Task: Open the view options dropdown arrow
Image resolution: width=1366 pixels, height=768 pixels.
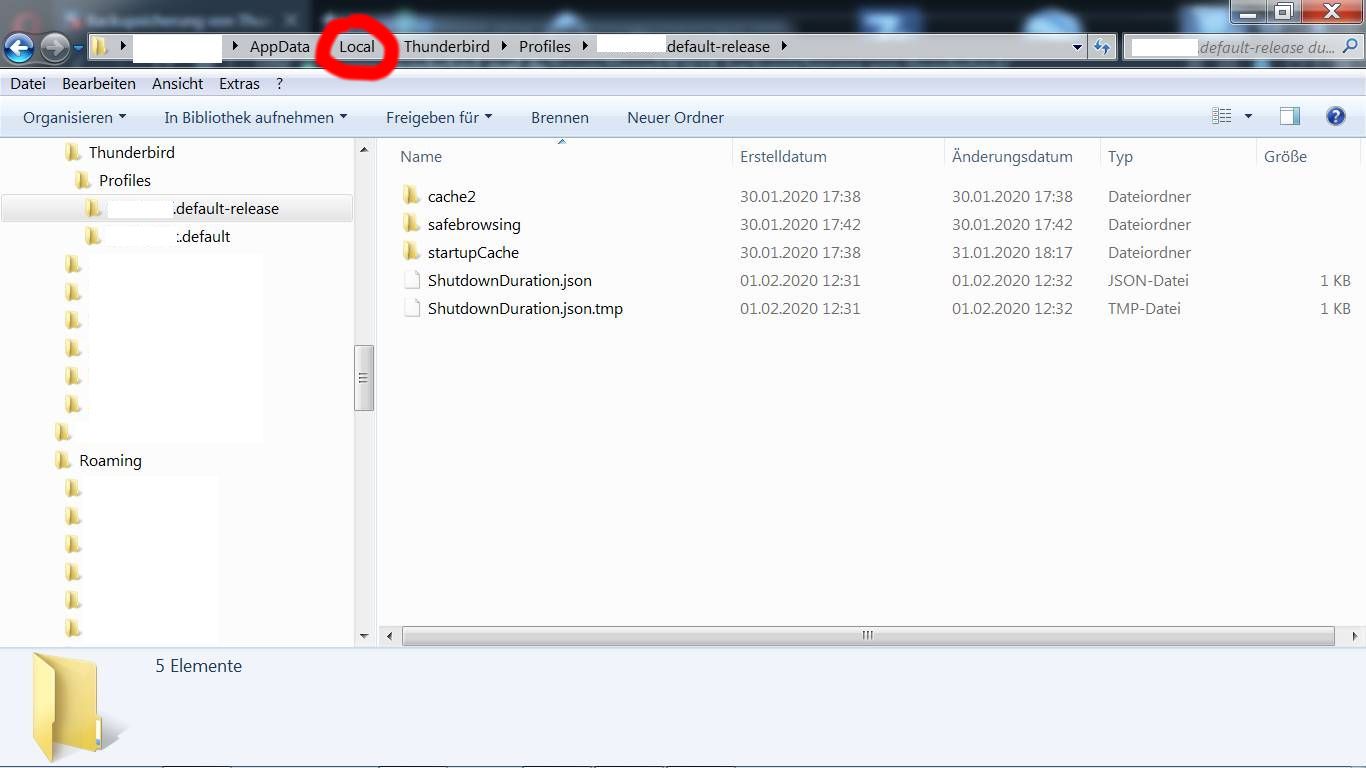Action: (x=1248, y=117)
